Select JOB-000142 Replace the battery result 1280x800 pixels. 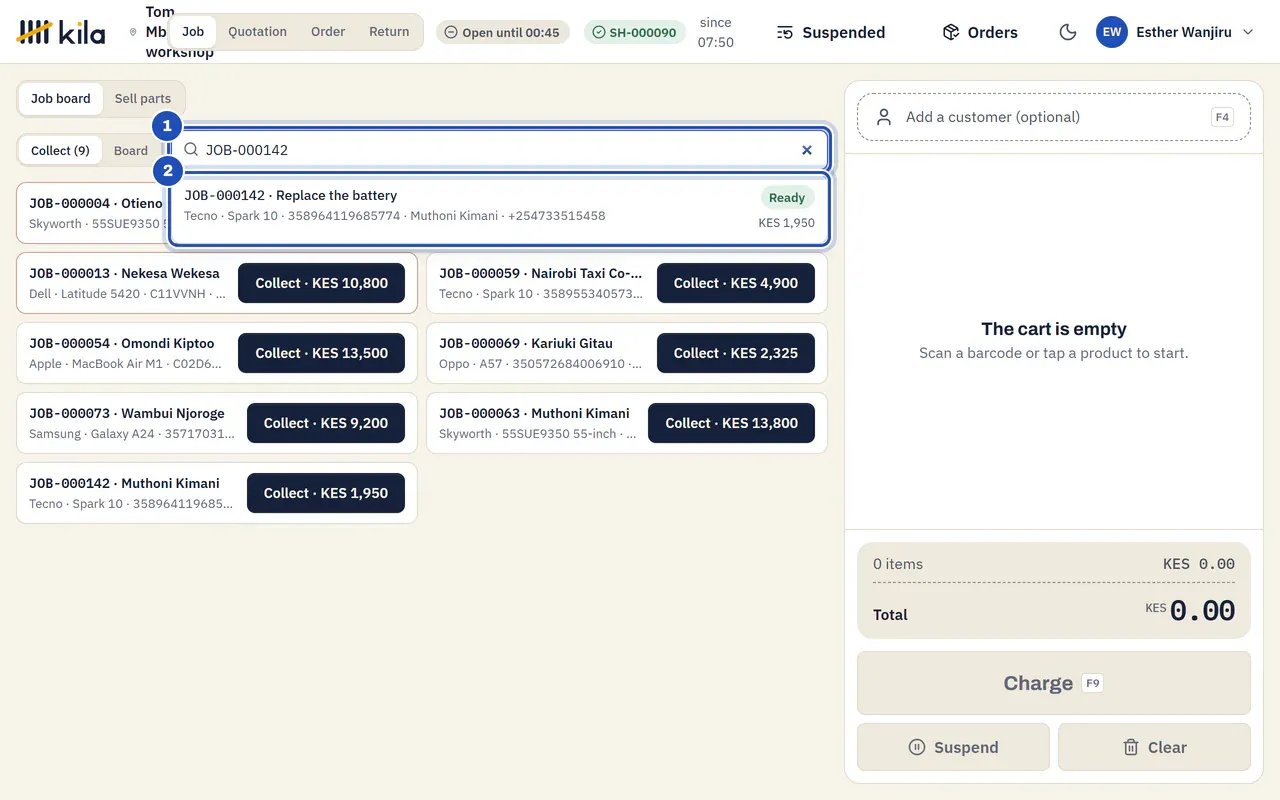pos(500,209)
